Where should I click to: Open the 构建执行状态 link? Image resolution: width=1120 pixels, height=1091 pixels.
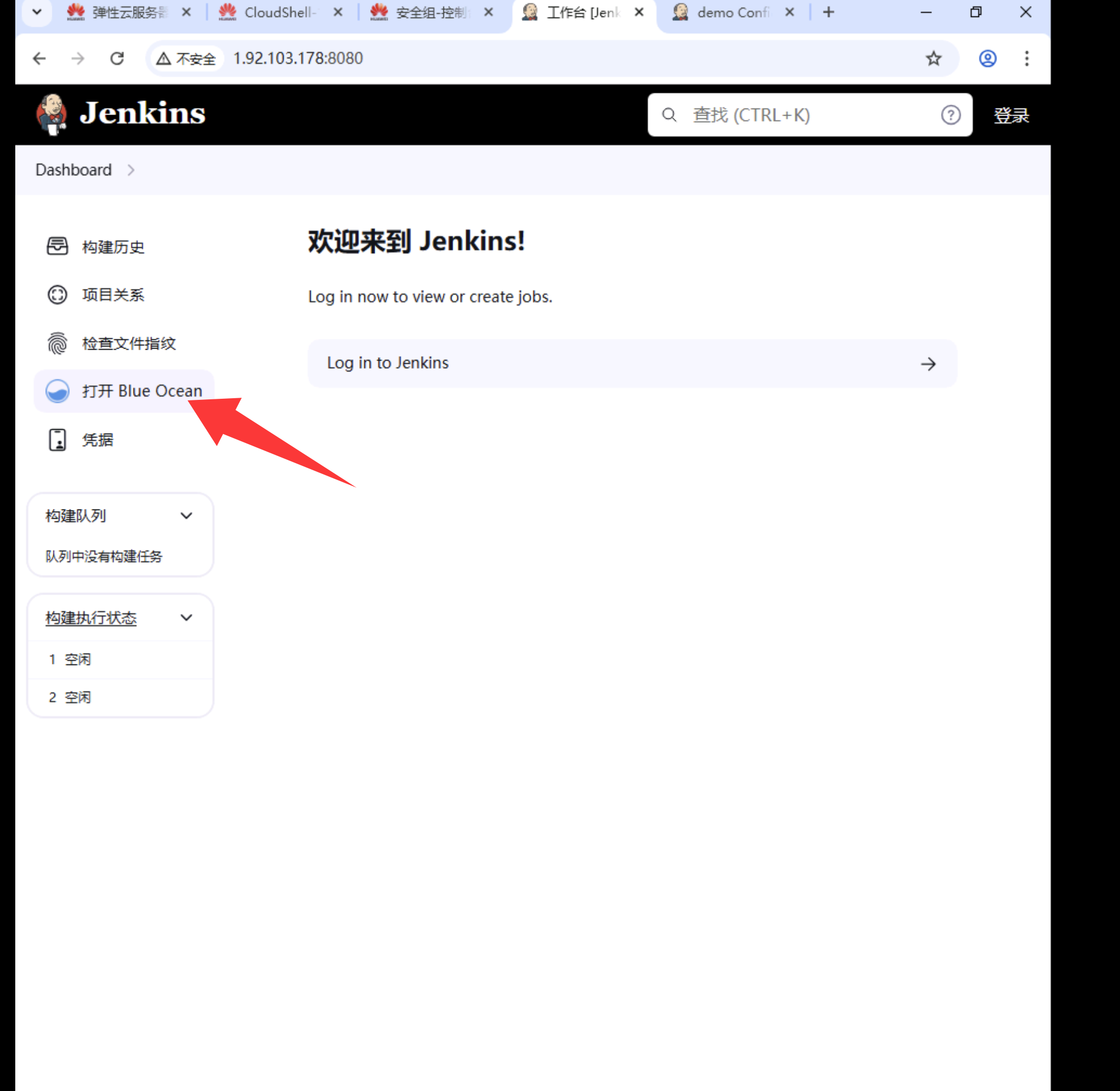[91, 618]
